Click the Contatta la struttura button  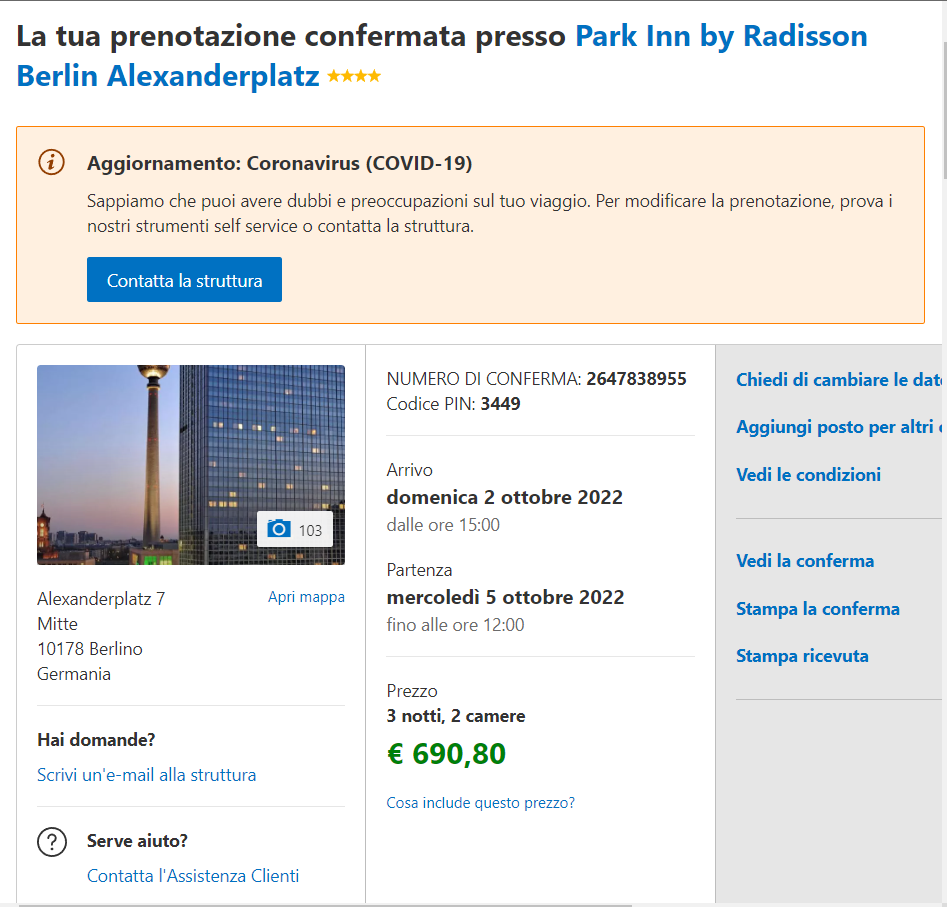(184, 280)
